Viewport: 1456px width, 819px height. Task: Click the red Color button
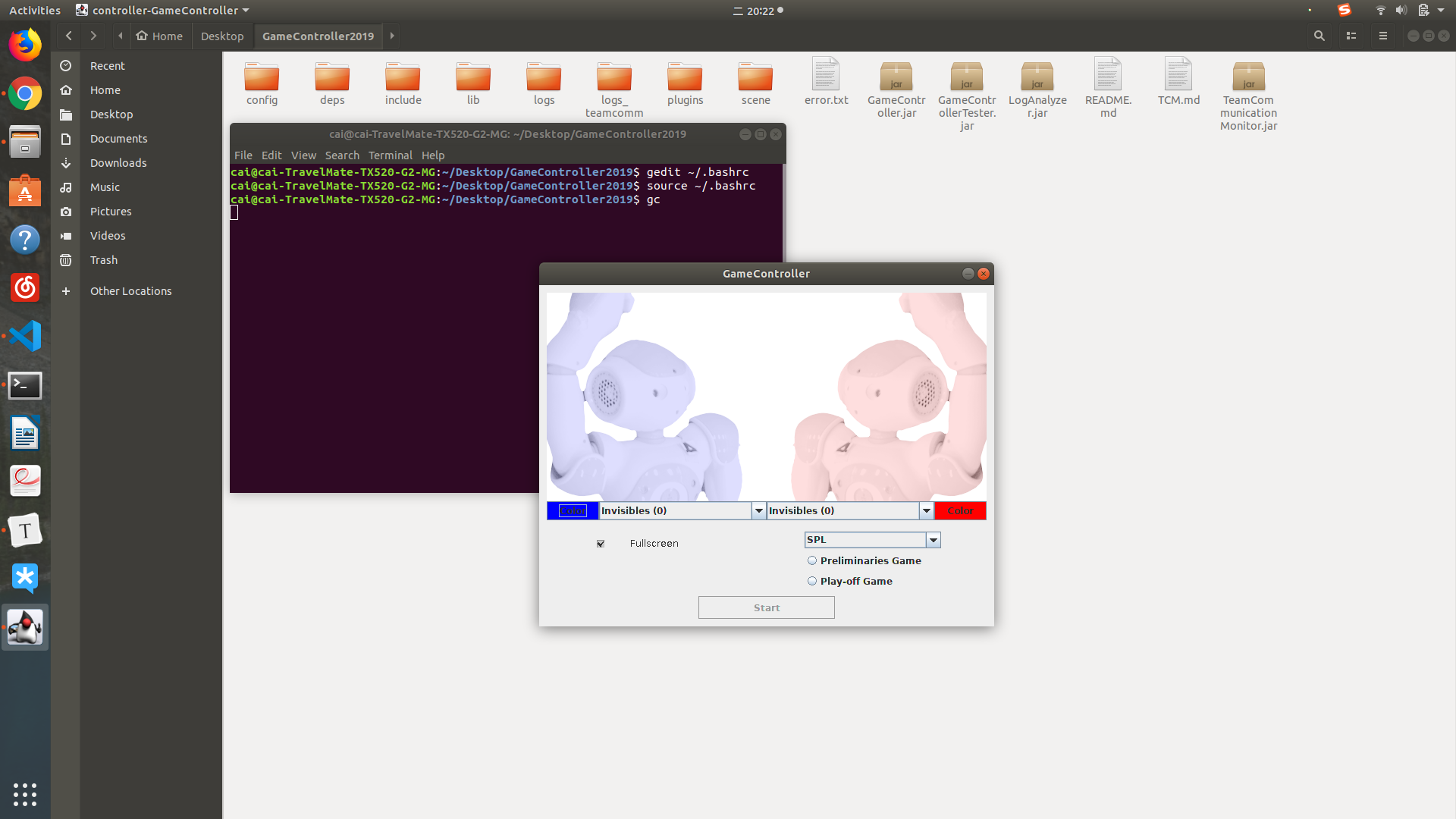960,511
